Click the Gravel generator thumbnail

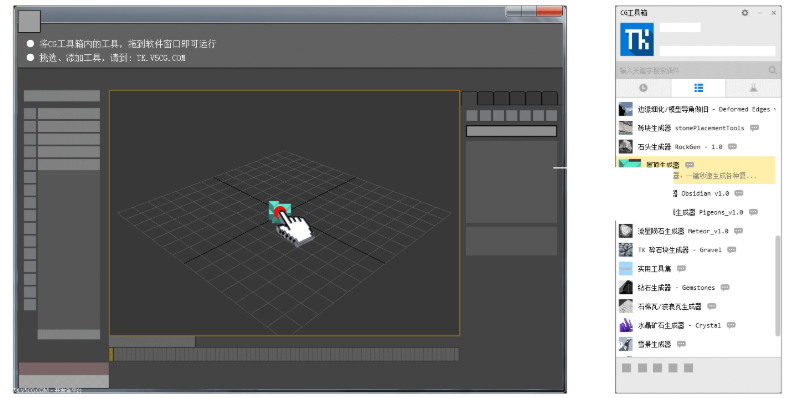(x=625, y=249)
